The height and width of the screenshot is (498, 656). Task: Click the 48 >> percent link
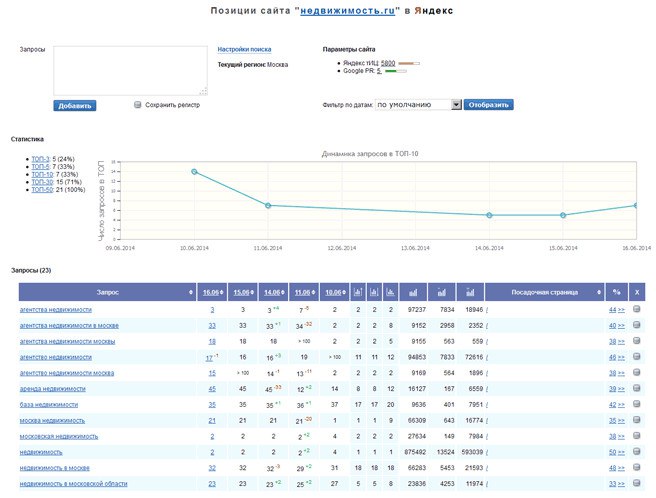[x=616, y=468]
